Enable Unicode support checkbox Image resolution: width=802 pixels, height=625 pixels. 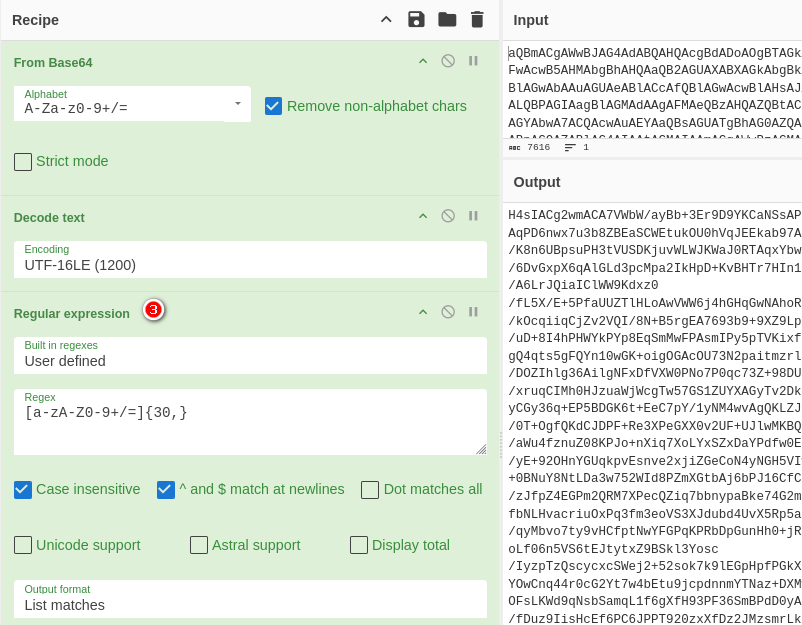coord(23,545)
